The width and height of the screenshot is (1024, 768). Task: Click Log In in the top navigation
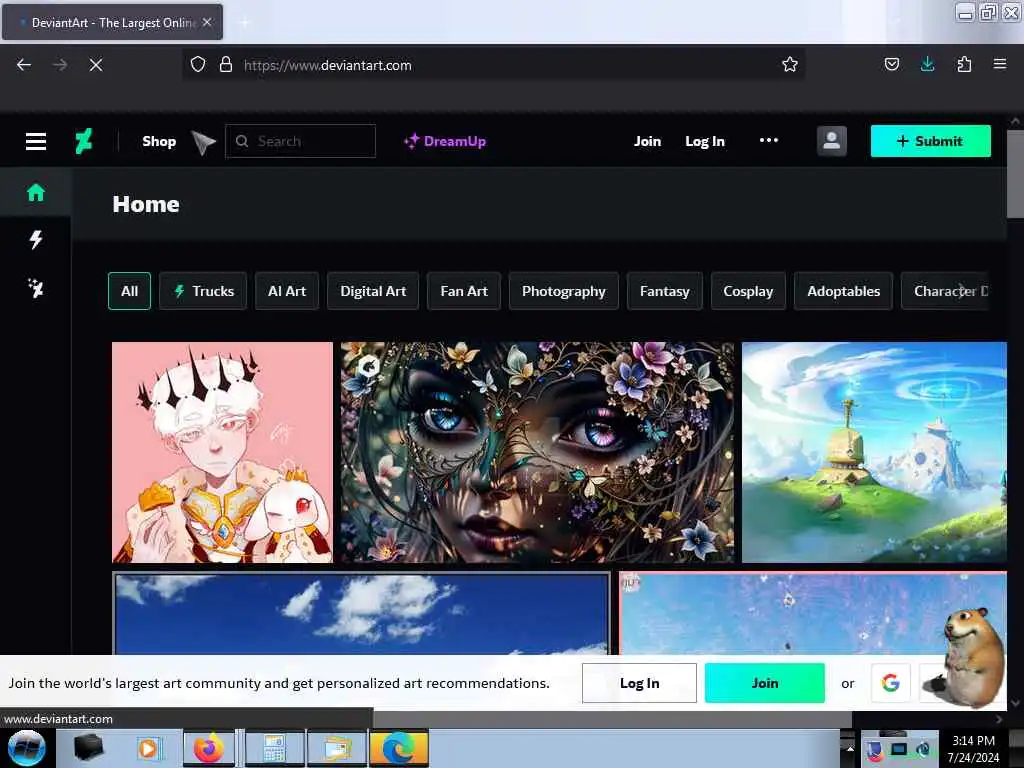705,141
